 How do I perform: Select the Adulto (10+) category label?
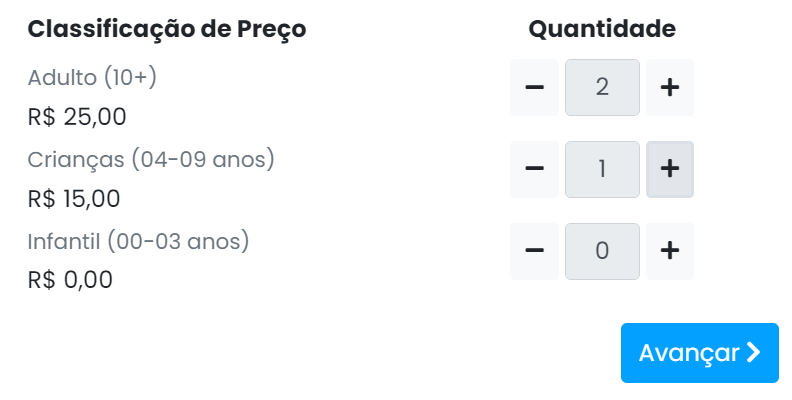tap(92, 78)
